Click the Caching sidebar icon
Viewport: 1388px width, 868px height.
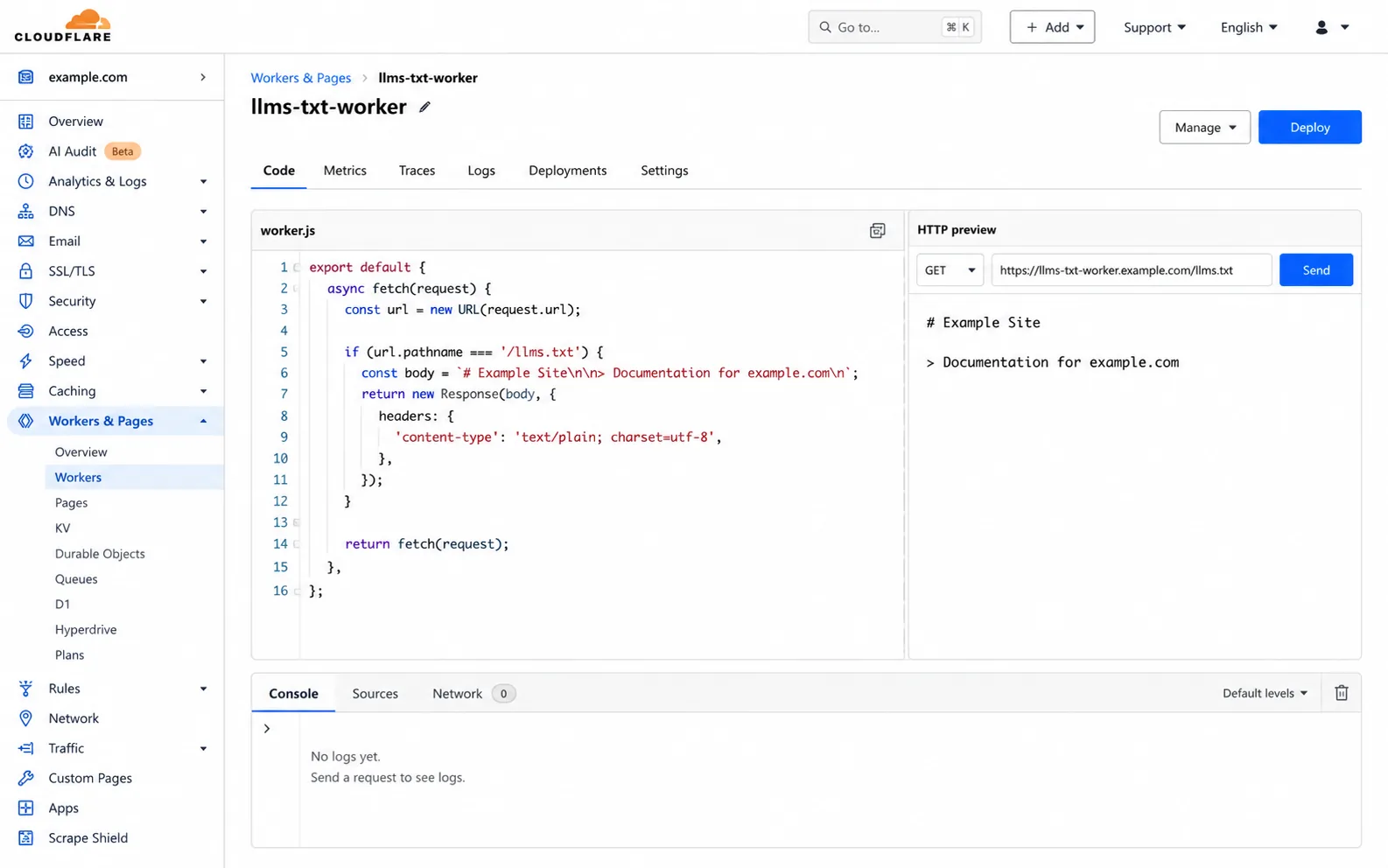click(x=26, y=391)
